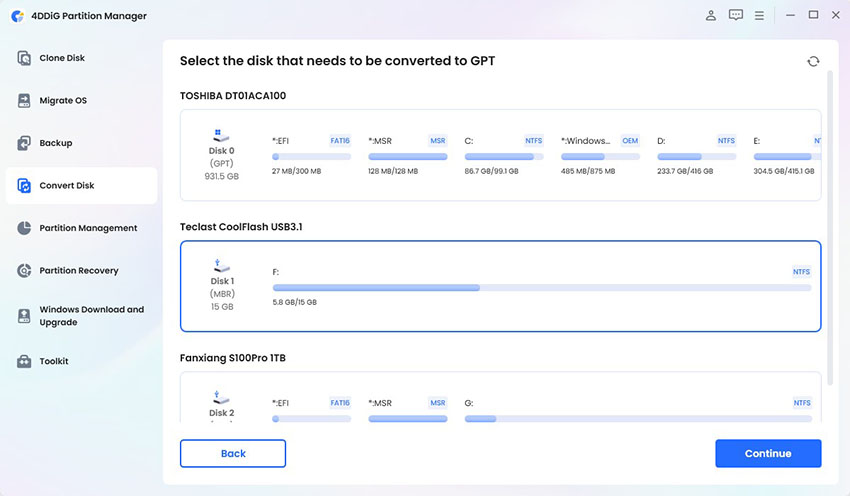The image size is (850, 496).
Task: Click the Windows Download and Upgrade icon
Action: click(24, 316)
